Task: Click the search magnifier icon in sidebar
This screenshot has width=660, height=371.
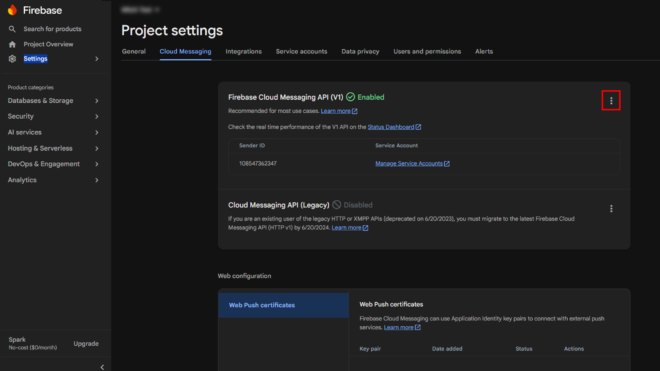Action: click(x=12, y=29)
